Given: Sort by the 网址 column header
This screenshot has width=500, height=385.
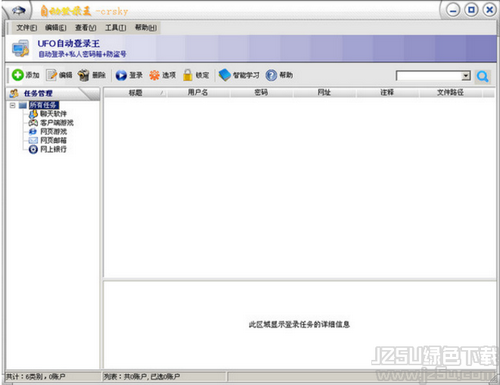Looking at the screenshot, I should click(x=324, y=93).
